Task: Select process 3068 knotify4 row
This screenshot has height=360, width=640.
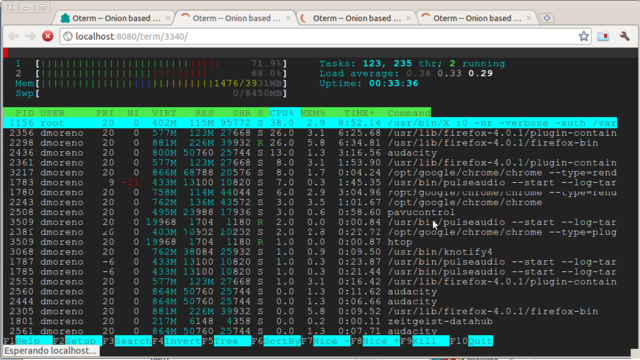Action: 310,252
